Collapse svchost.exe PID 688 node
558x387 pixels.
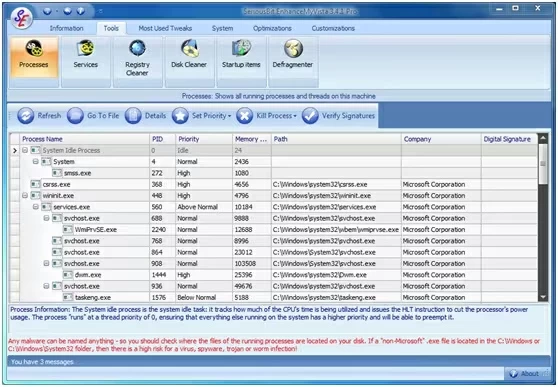46,218
